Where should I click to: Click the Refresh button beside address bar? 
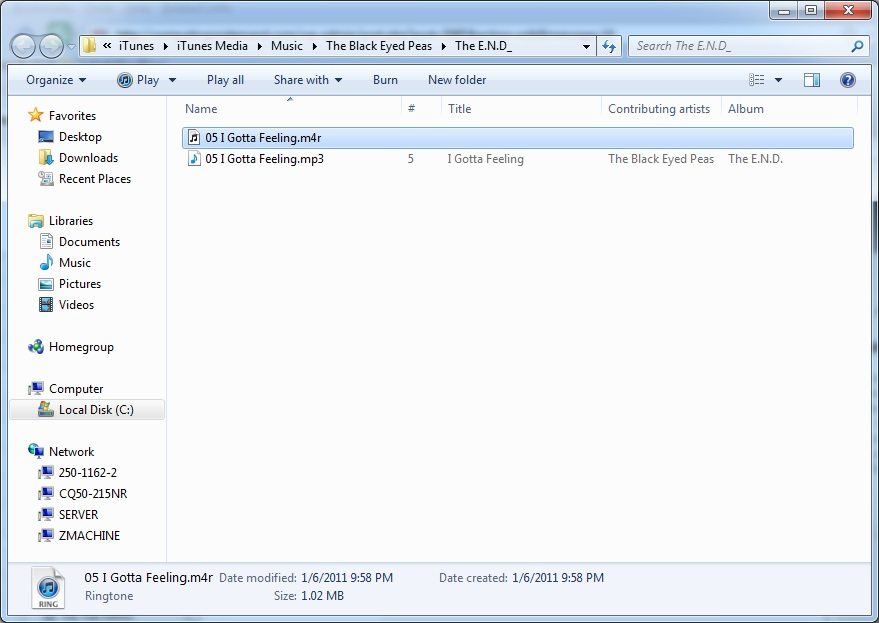[x=609, y=46]
